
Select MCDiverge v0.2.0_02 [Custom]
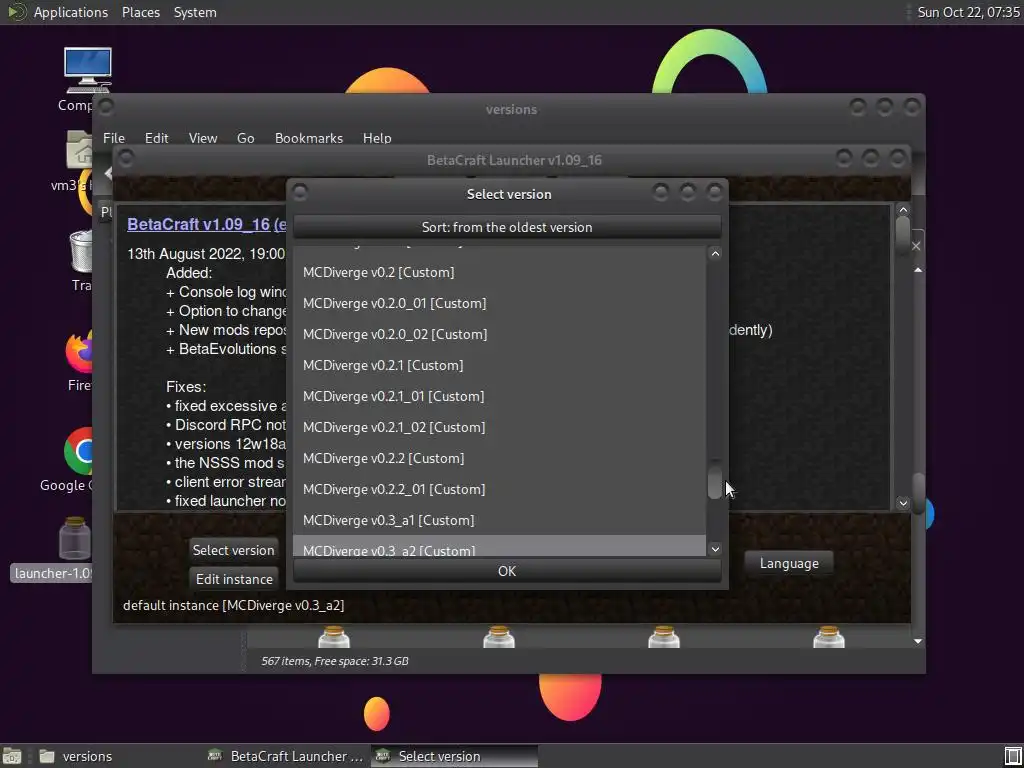point(499,334)
